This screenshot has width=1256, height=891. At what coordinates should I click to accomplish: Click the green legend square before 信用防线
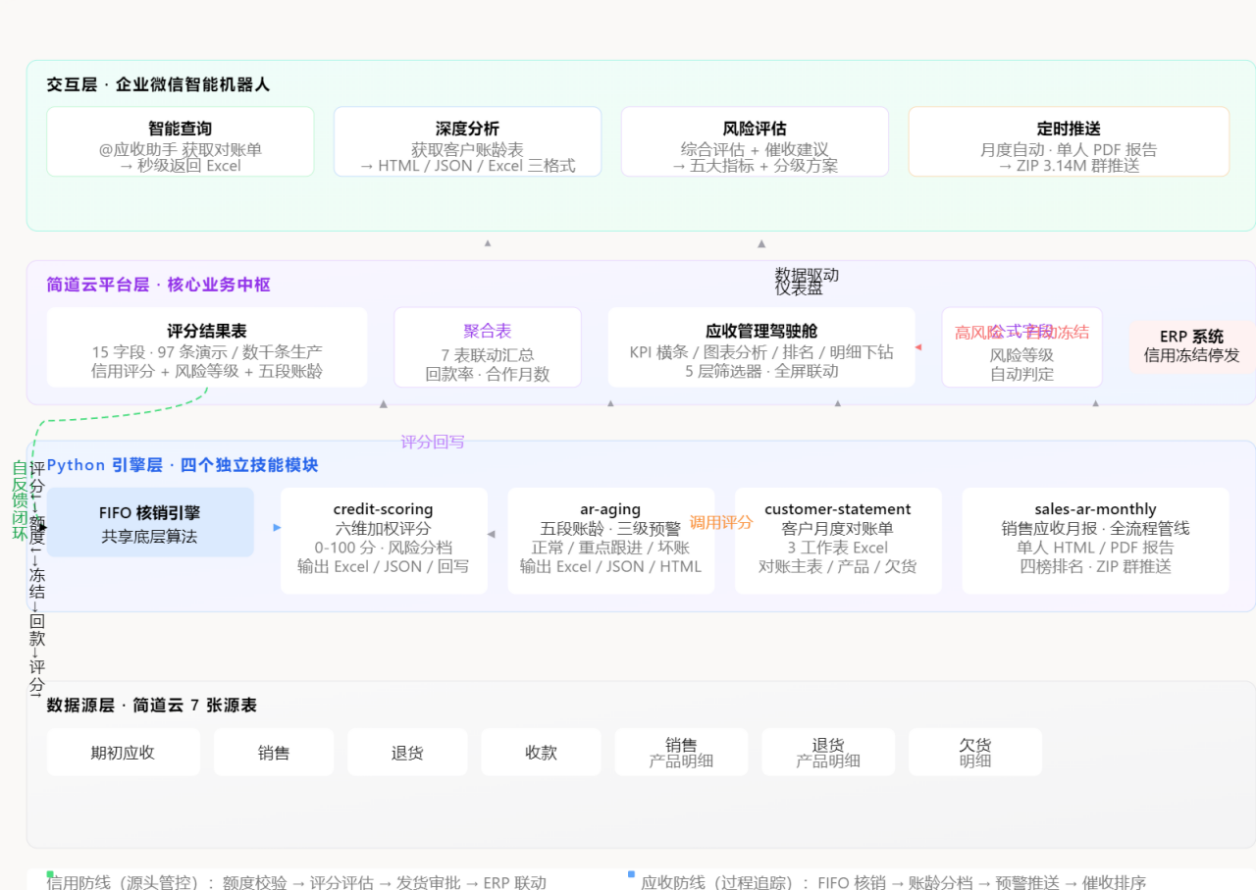pyautogui.click(x=50, y=874)
